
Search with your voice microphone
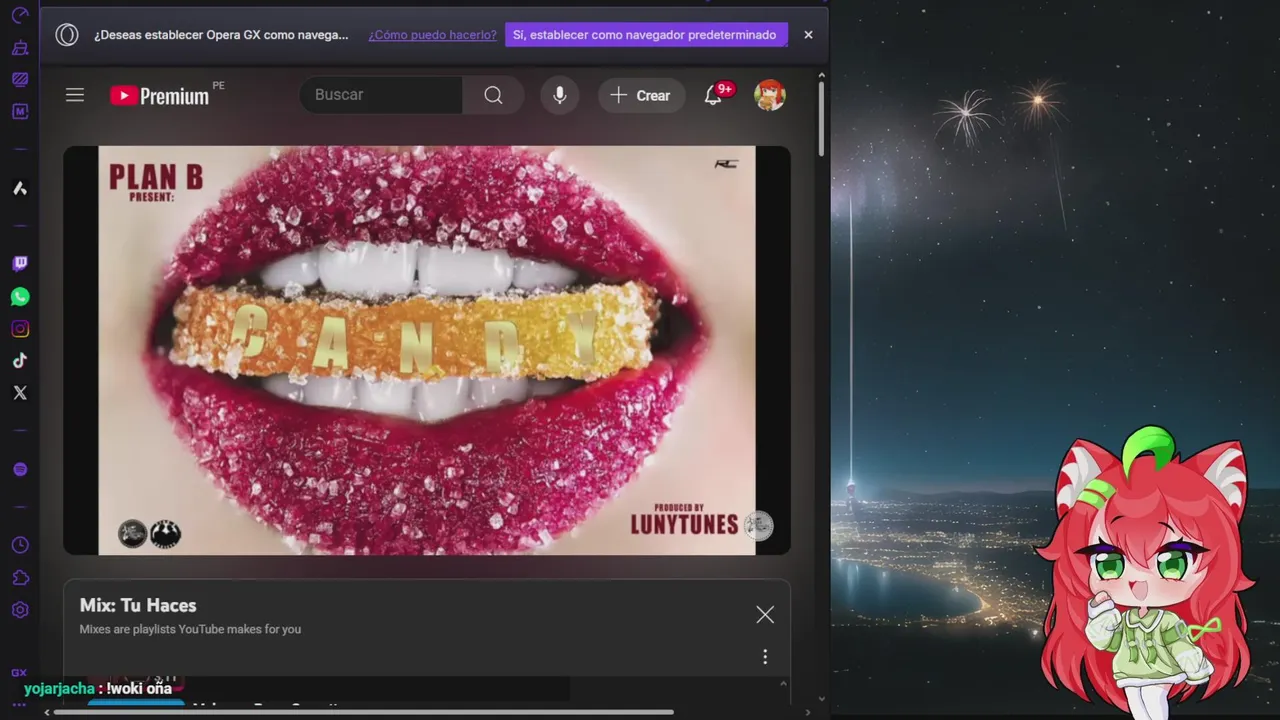560,95
